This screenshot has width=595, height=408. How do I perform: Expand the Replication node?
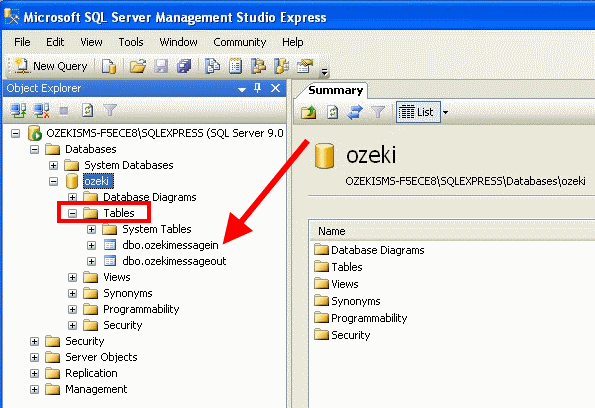coord(34,373)
